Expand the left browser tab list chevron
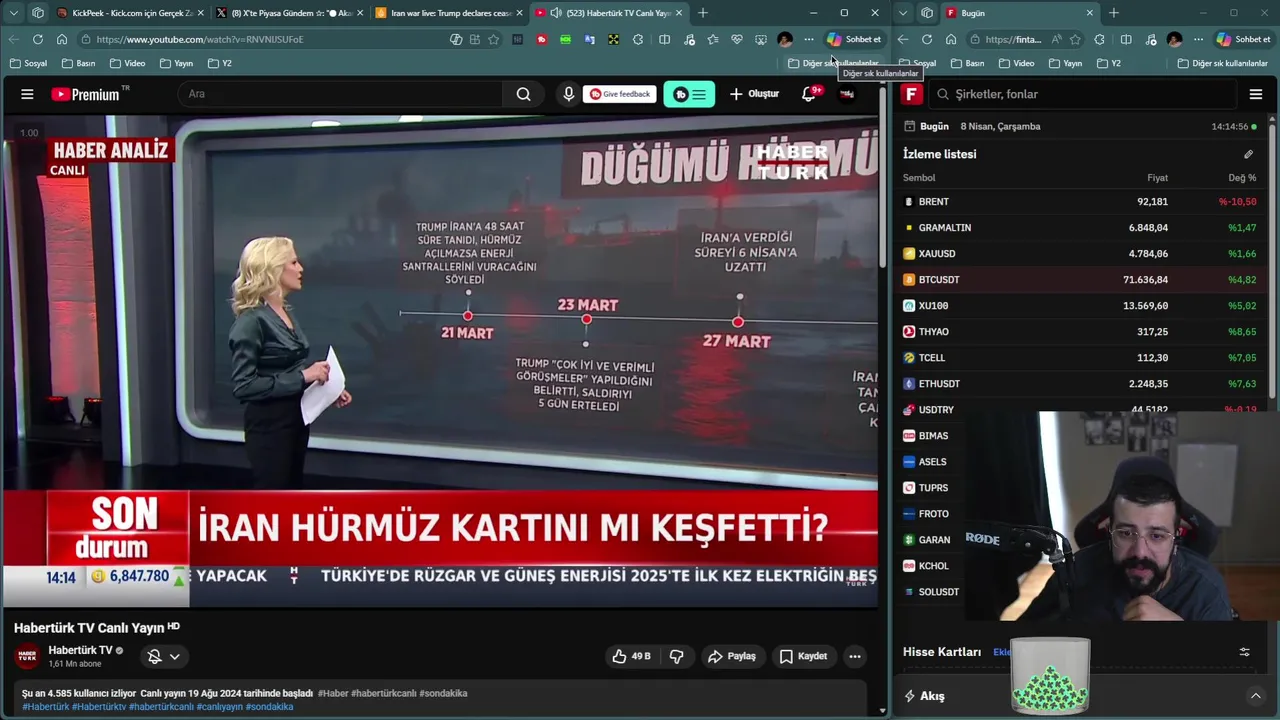This screenshot has height=720, width=1280. coord(13,13)
